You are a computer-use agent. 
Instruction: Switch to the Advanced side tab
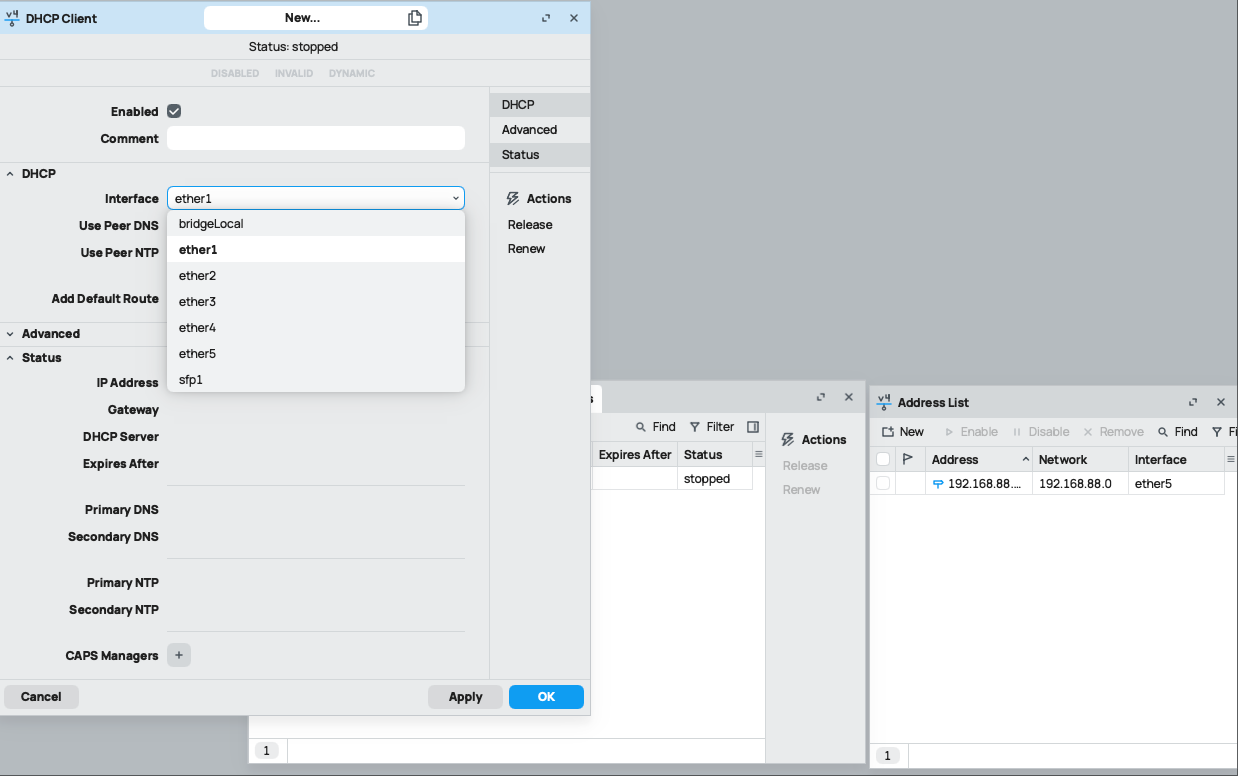coord(540,130)
